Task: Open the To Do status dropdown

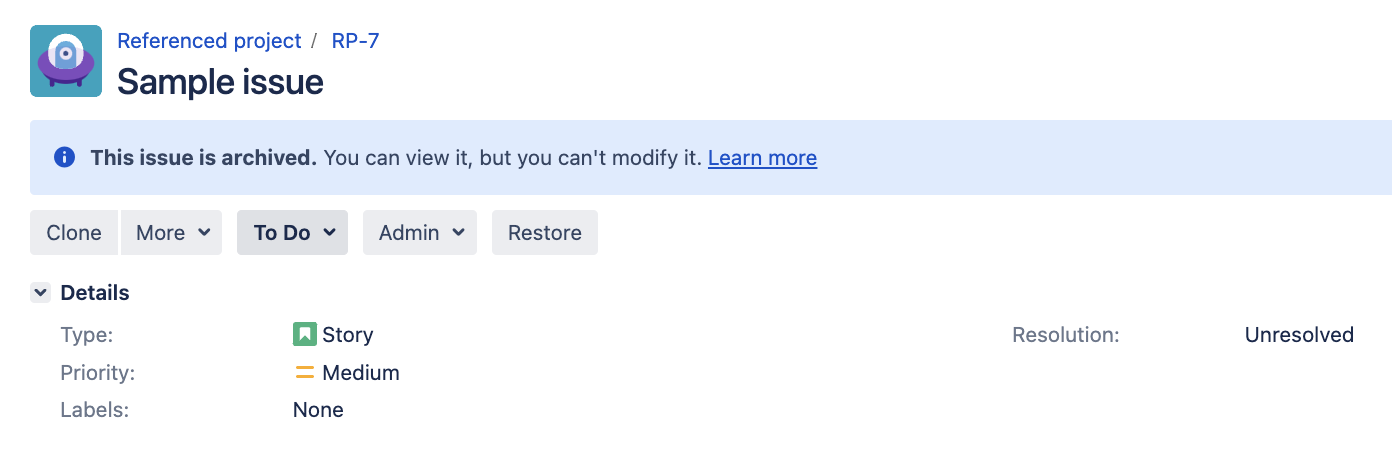Action: [292, 233]
